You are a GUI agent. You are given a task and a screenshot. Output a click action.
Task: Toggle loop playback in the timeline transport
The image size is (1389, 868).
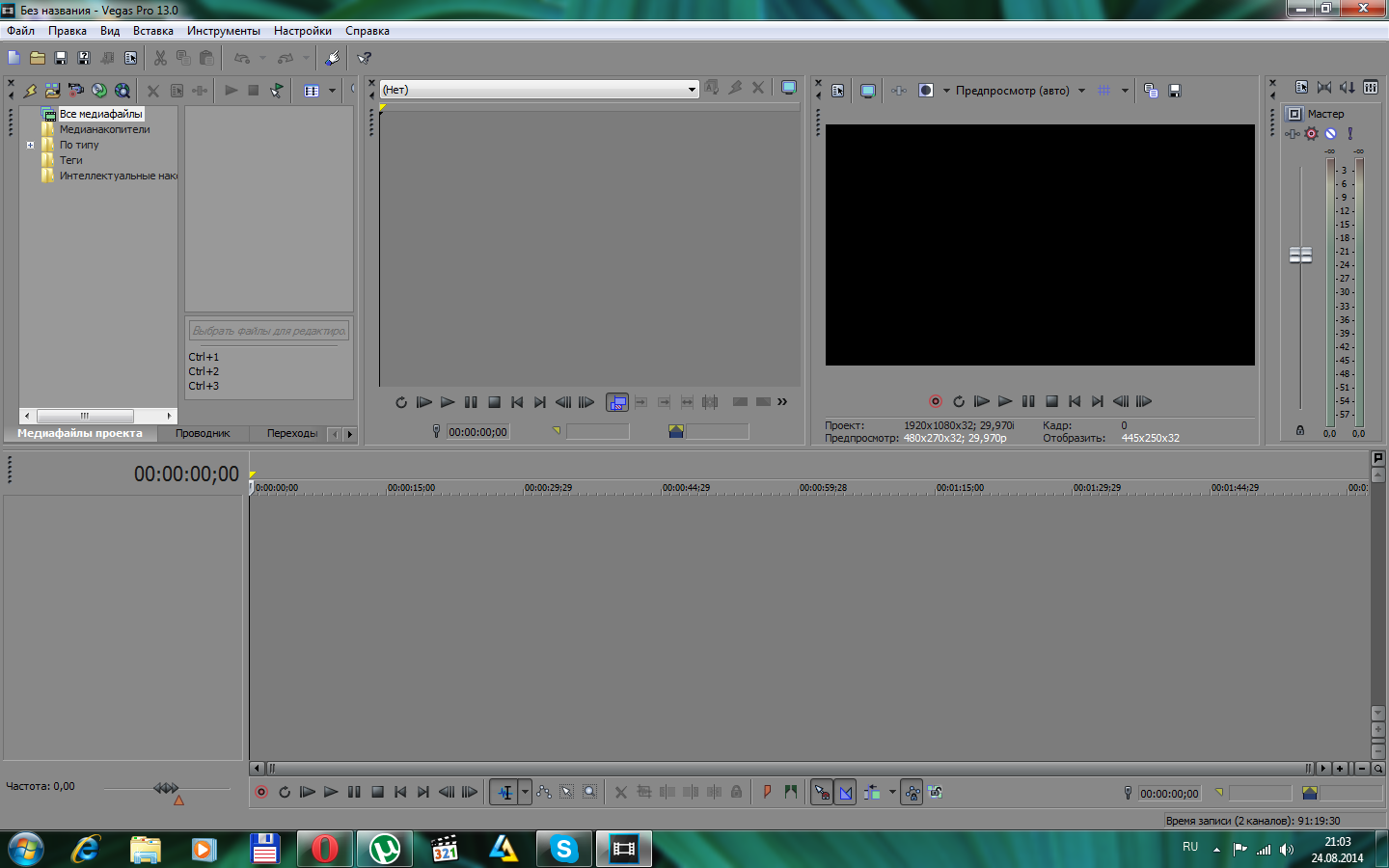point(285,793)
